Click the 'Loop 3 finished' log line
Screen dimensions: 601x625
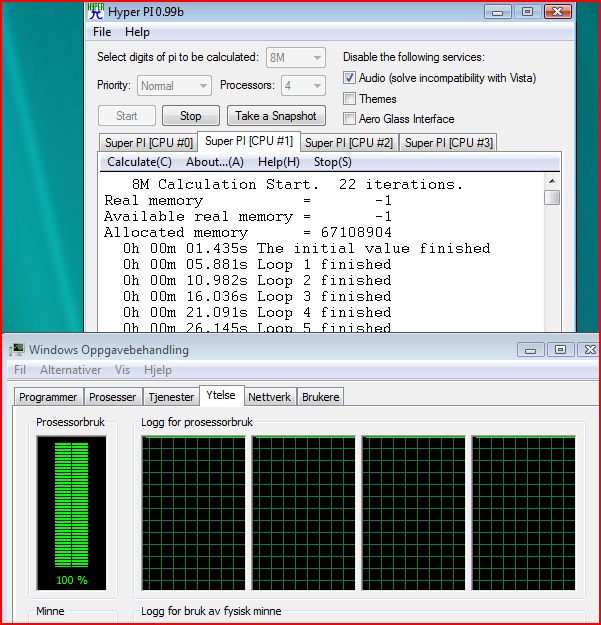tap(257, 296)
